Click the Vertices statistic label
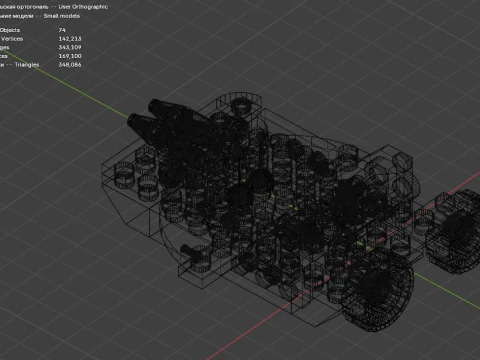Viewport: 480px width, 360px height. click(12, 39)
